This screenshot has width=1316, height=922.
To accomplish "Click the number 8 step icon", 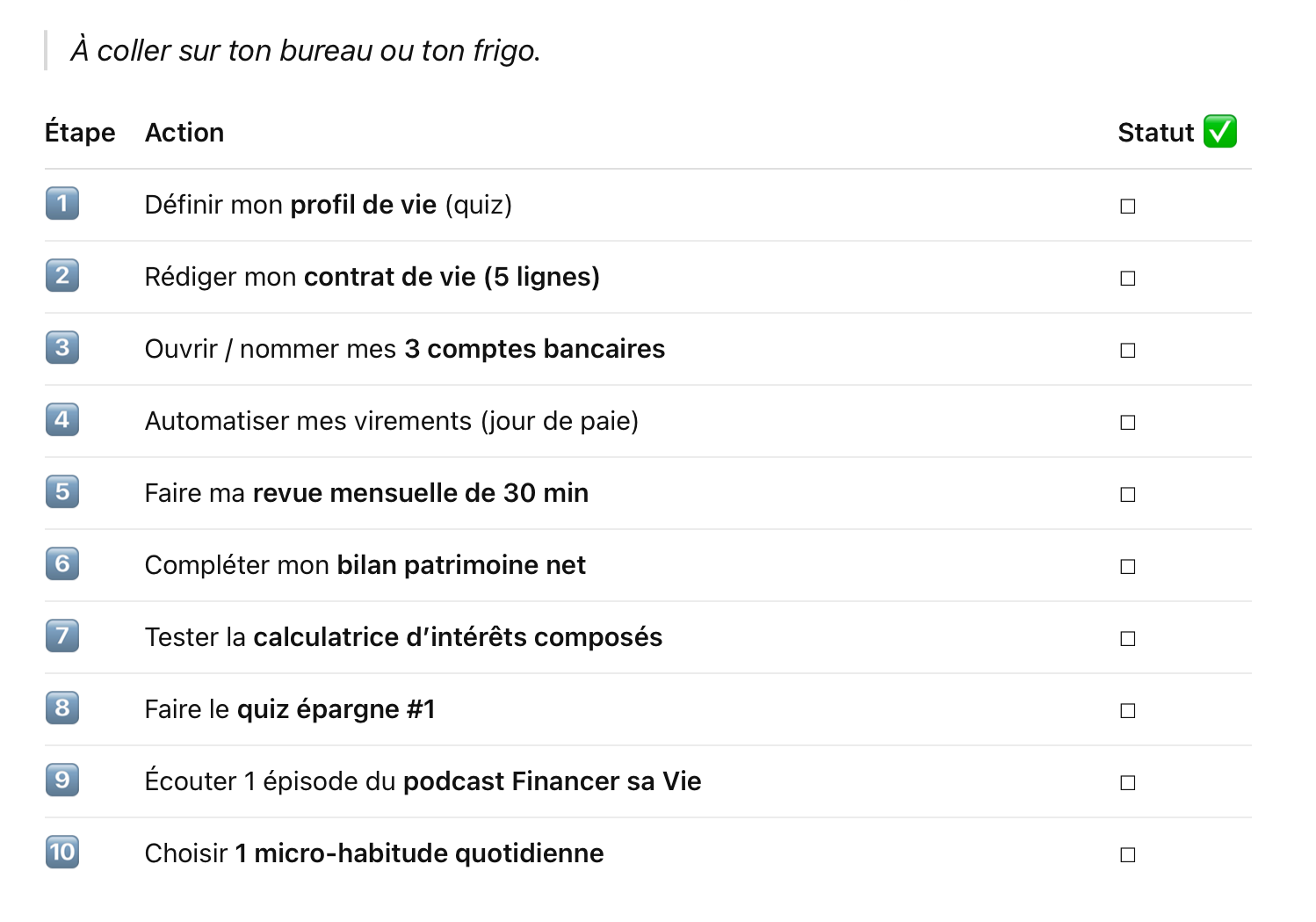I will [62, 708].
